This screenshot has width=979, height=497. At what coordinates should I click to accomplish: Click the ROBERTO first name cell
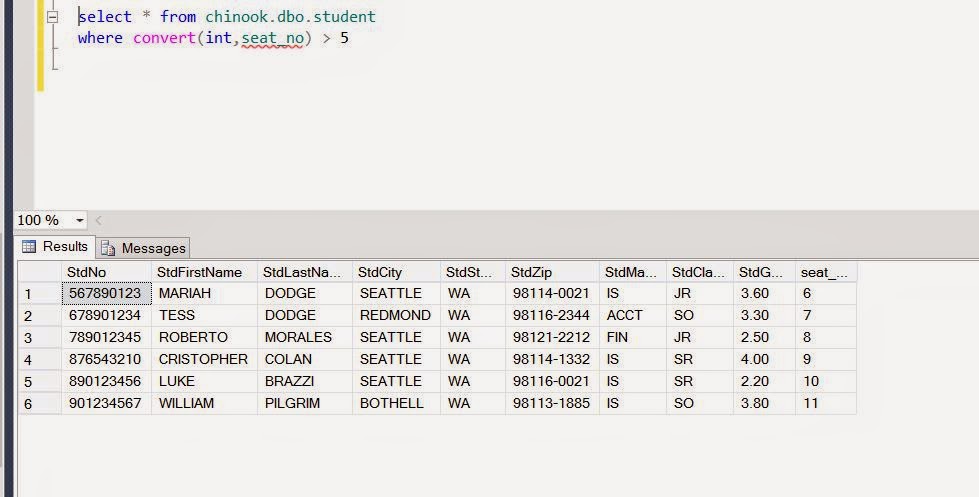(204, 337)
